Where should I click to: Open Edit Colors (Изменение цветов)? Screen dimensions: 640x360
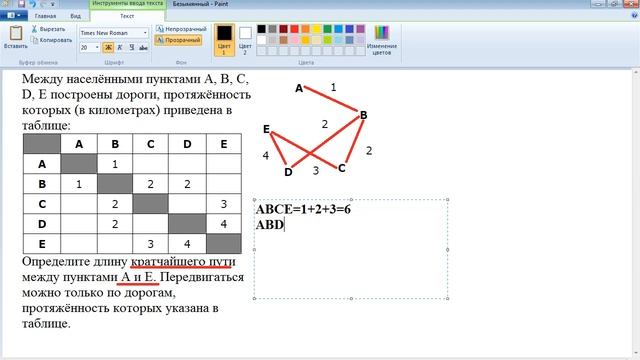click(x=382, y=40)
